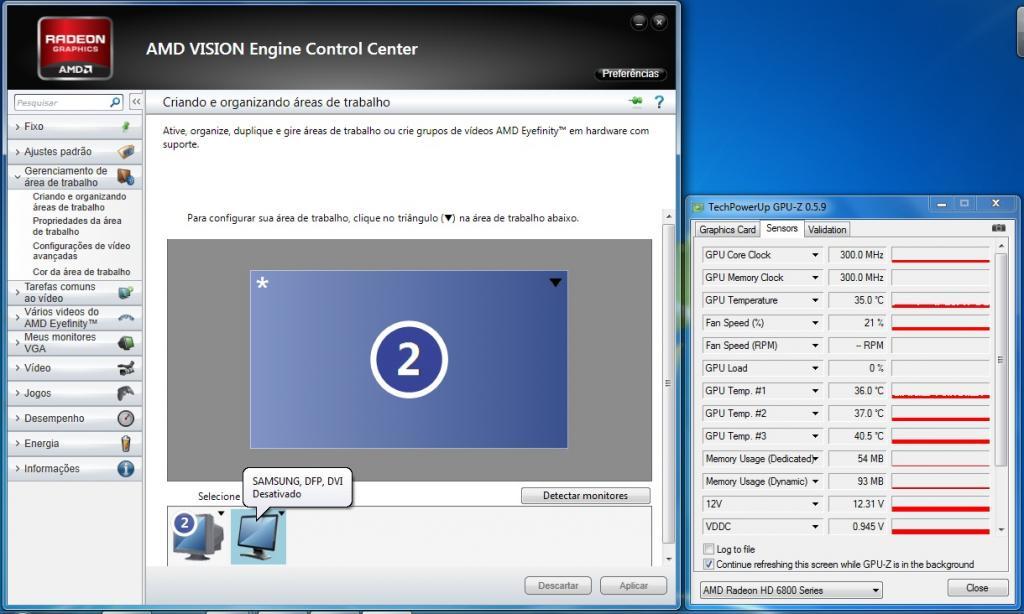
Task: Open Propriedades da área de trabalho
Action: point(77,226)
